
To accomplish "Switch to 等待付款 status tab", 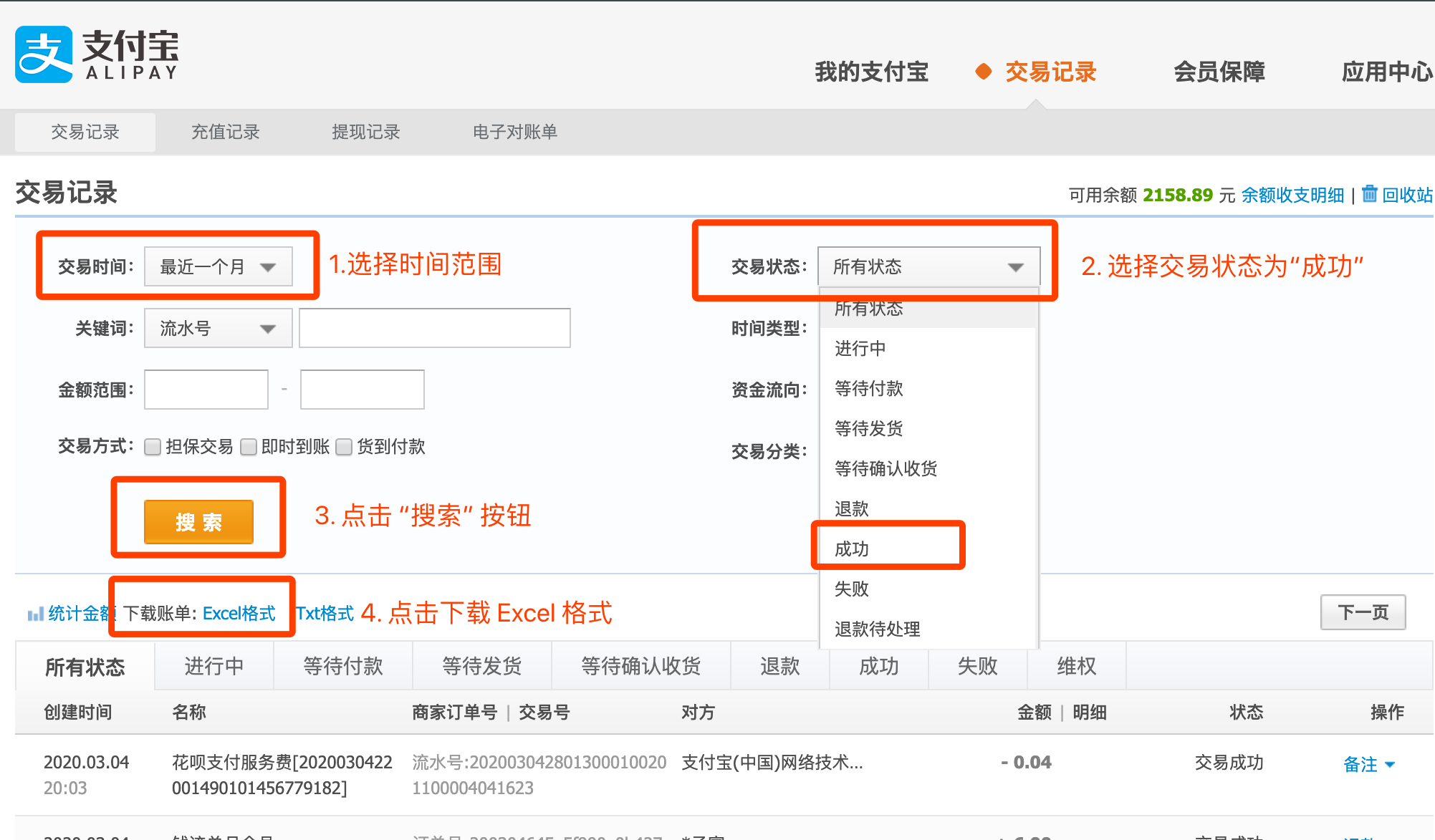I will 343,666.
